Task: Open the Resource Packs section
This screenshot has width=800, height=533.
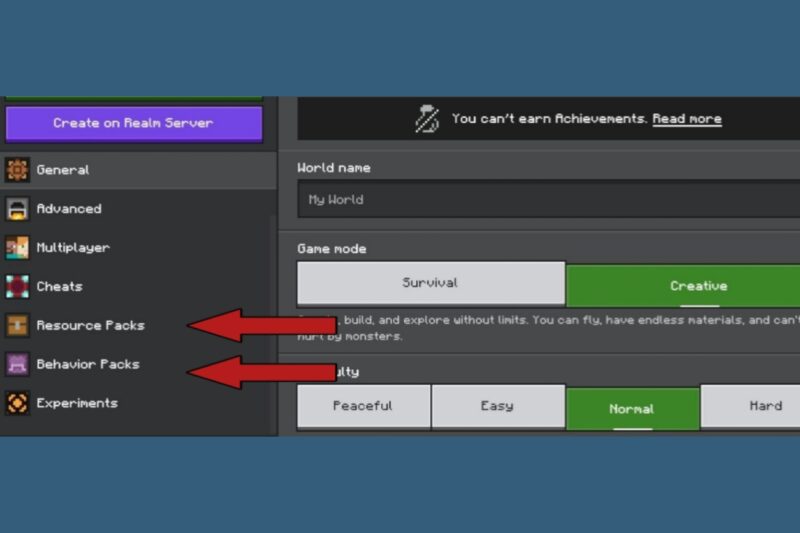Action: pyautogui.click(x=138, y=325)
